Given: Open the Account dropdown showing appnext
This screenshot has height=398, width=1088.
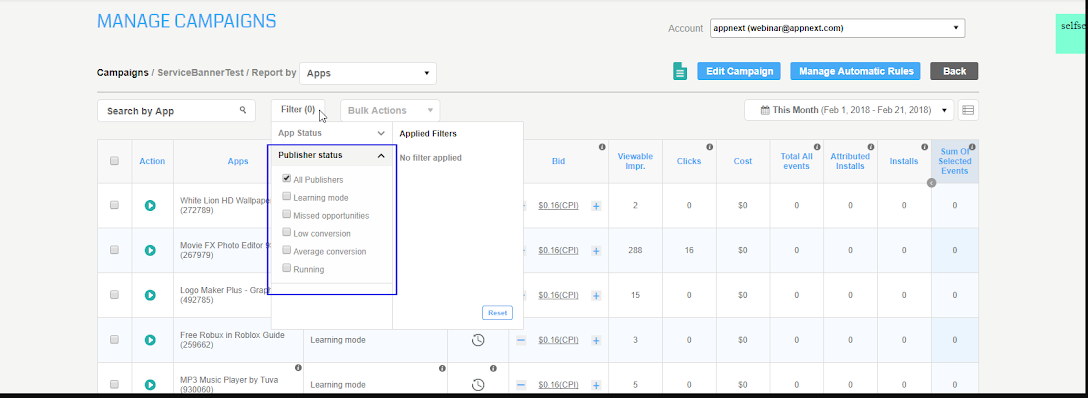Looking at the screenshot, I should 838,28.
